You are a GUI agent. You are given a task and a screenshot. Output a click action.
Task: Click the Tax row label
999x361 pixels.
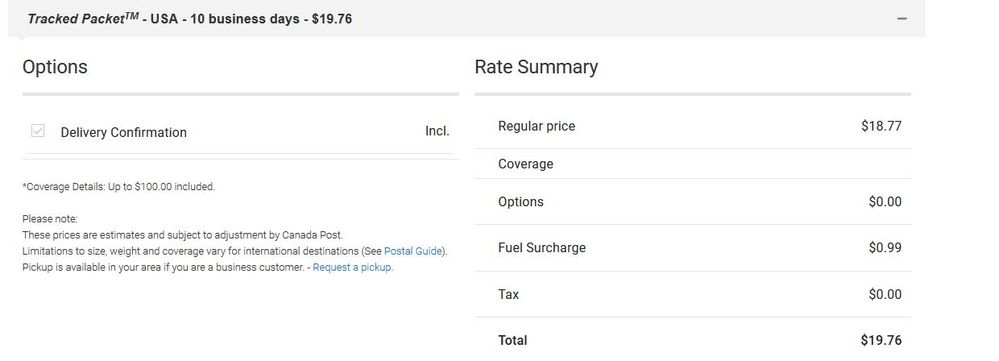coord(508,294)
